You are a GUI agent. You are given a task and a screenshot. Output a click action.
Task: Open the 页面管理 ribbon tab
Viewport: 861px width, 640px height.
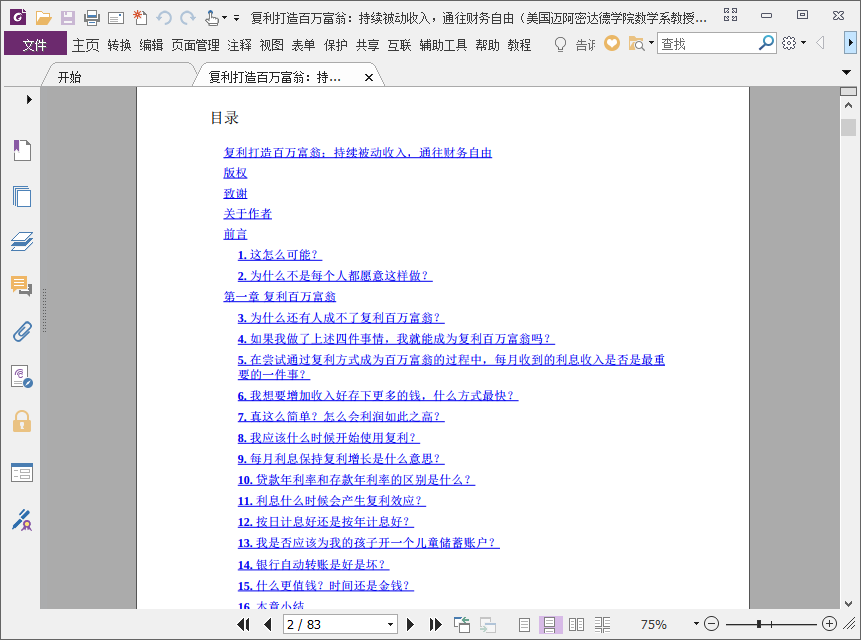click(x=195, y=45)
